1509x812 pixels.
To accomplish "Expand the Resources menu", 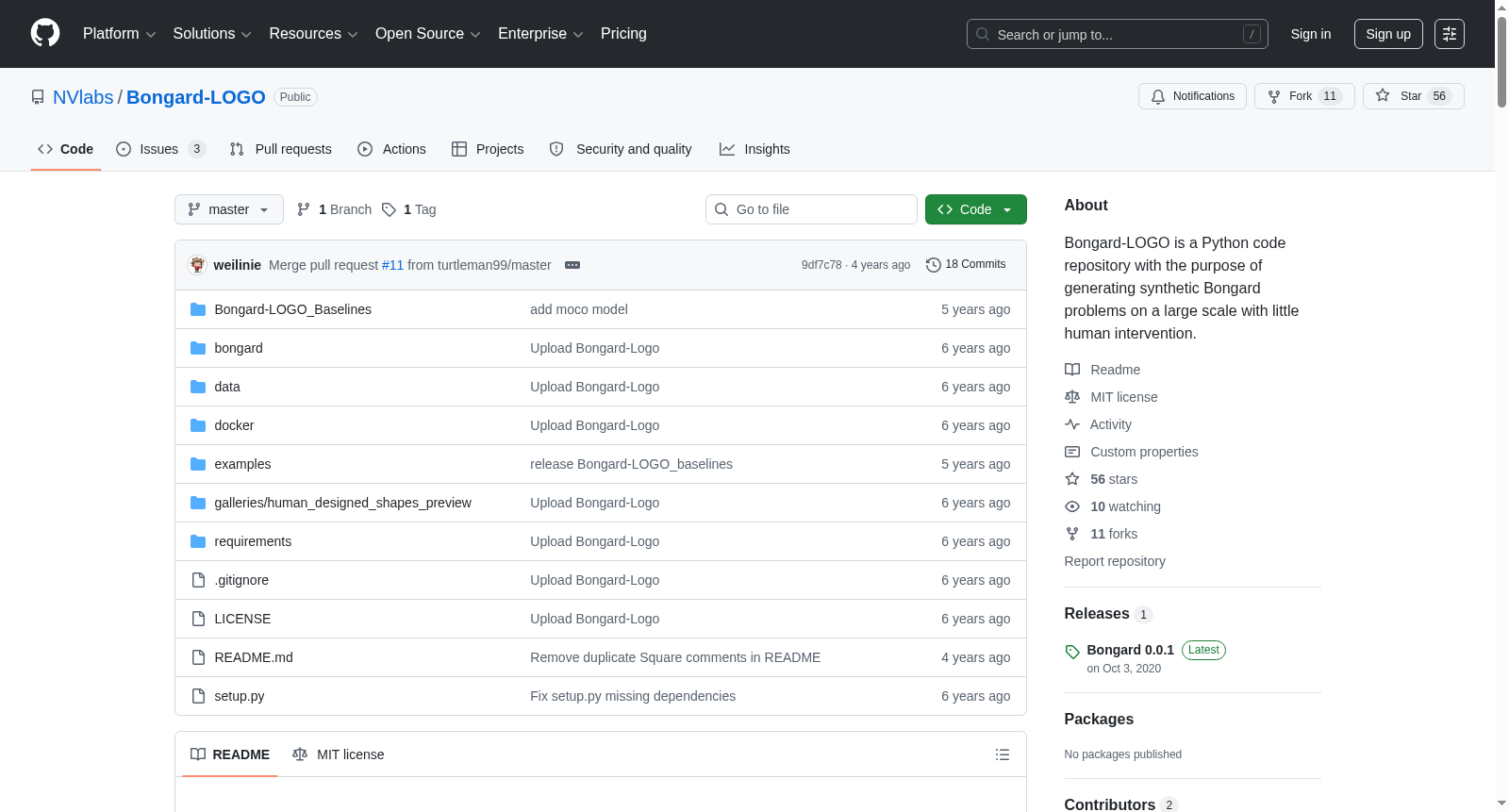I will click(313, 34).
